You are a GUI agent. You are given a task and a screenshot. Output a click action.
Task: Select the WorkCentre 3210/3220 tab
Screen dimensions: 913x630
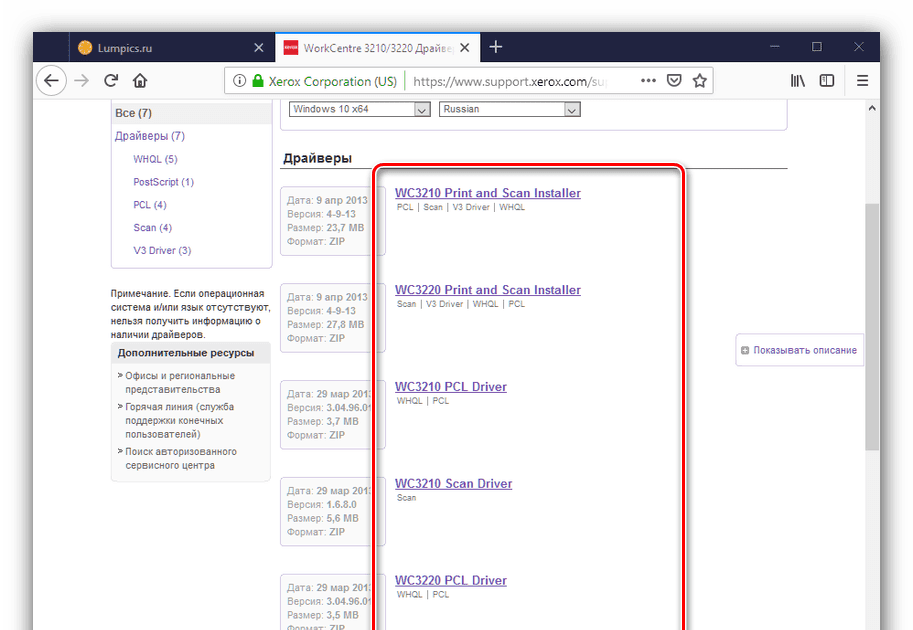tap(377, 48)
